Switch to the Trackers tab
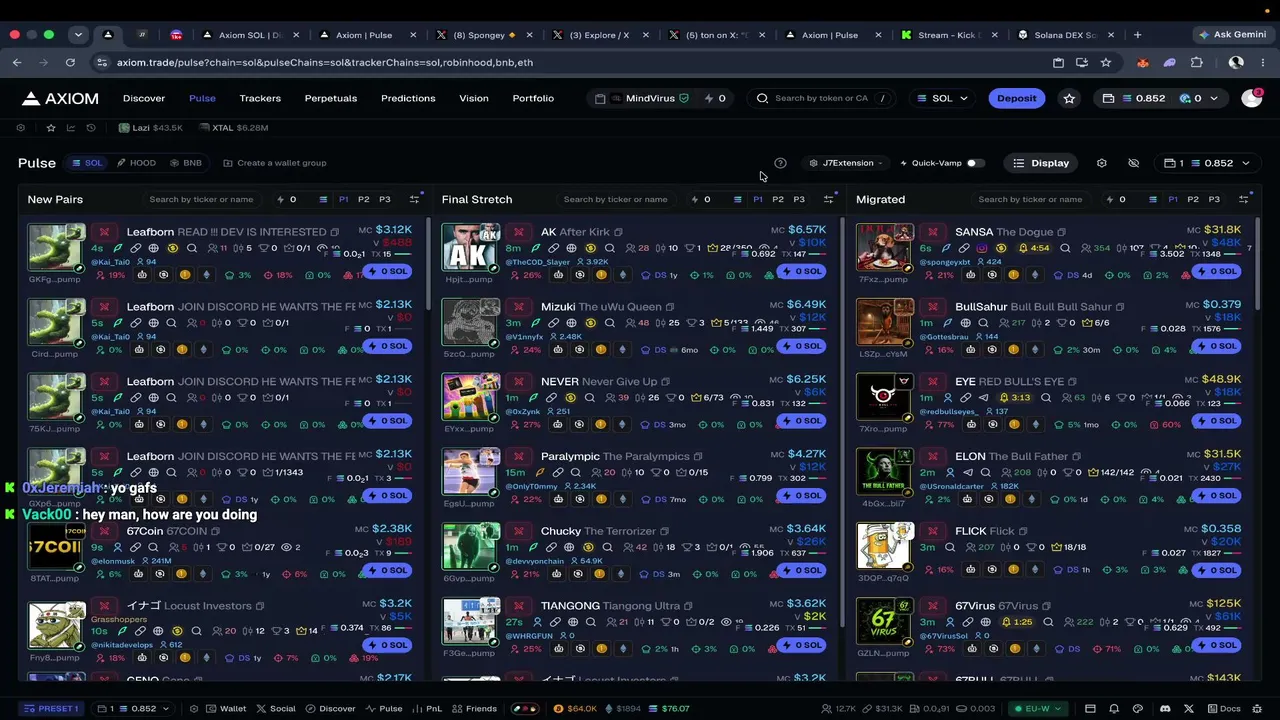Viewport: 1280px width, 720px height. 260,98
